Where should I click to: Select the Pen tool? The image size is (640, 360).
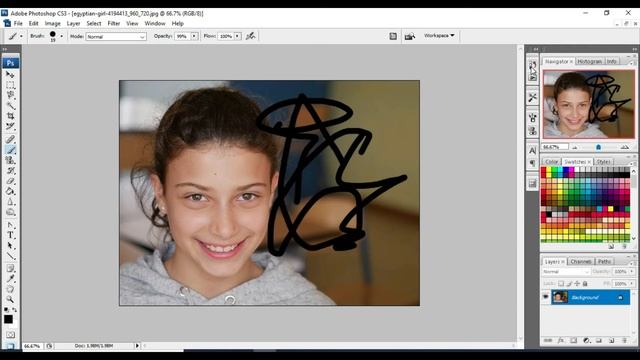[x=10, y=225]
